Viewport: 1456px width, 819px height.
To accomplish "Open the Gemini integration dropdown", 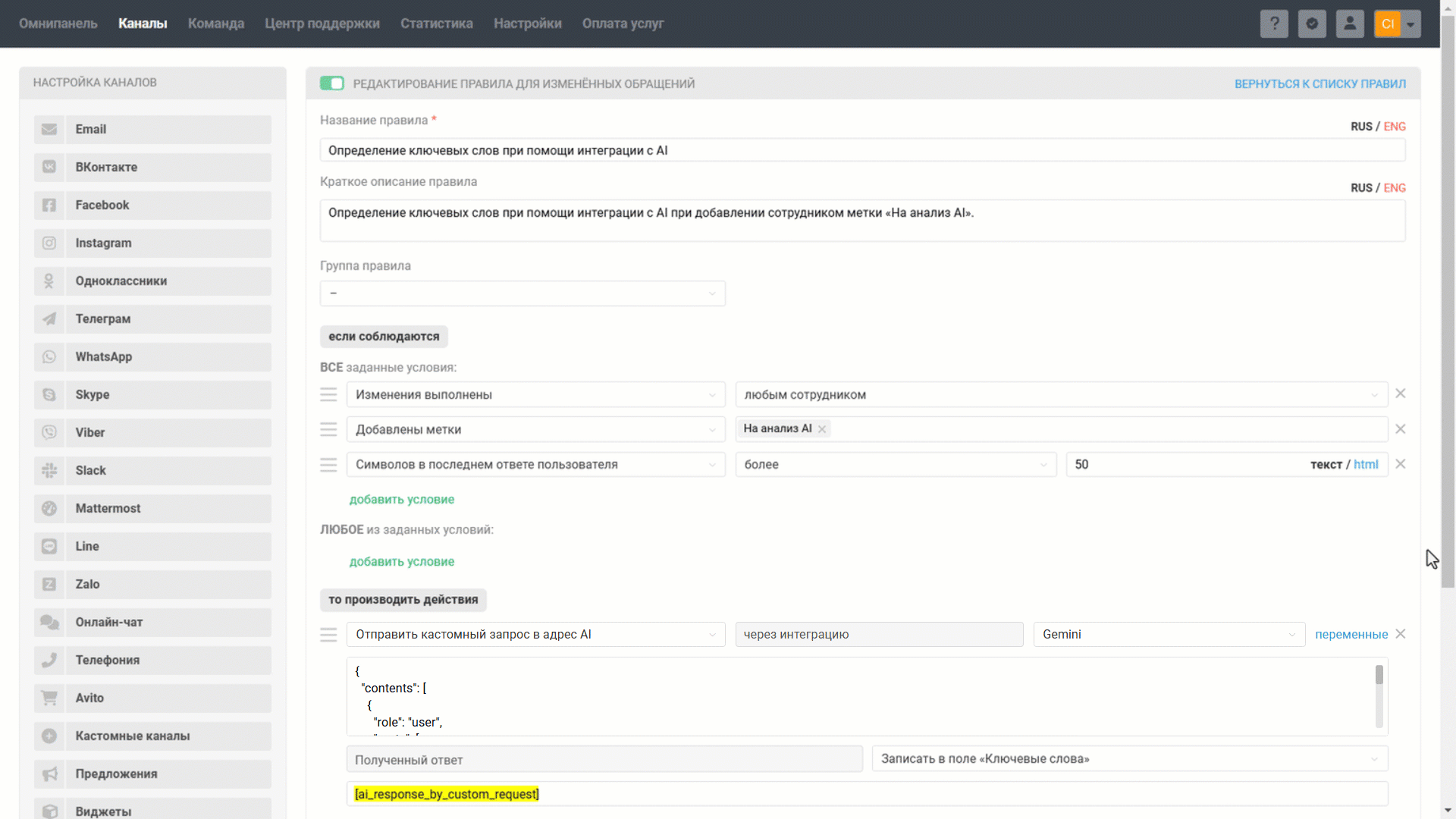I will 1169,635.
